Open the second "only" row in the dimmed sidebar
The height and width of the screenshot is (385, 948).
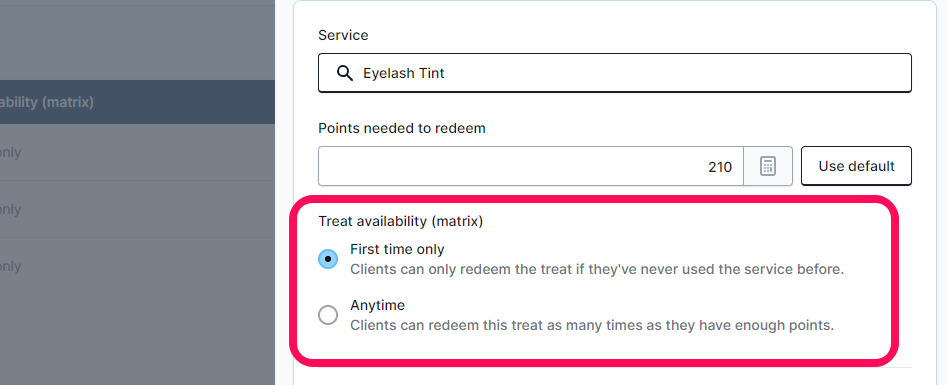point(137,209)
